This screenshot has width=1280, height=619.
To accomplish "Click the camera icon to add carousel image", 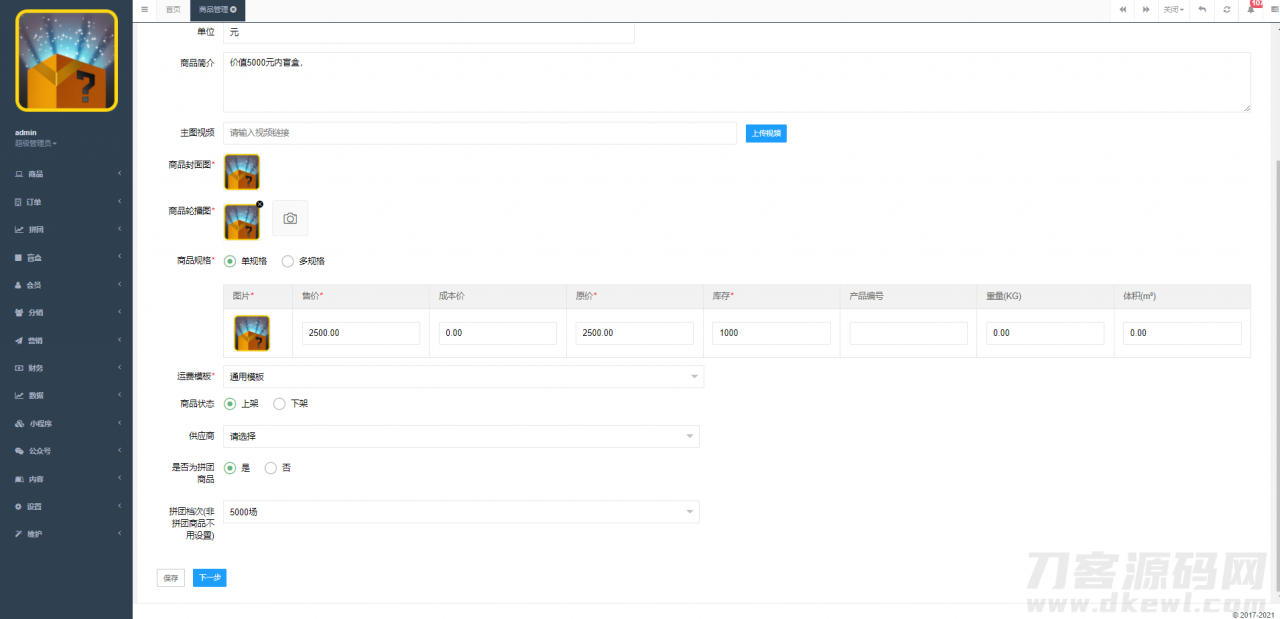I will tap(290, 218).
